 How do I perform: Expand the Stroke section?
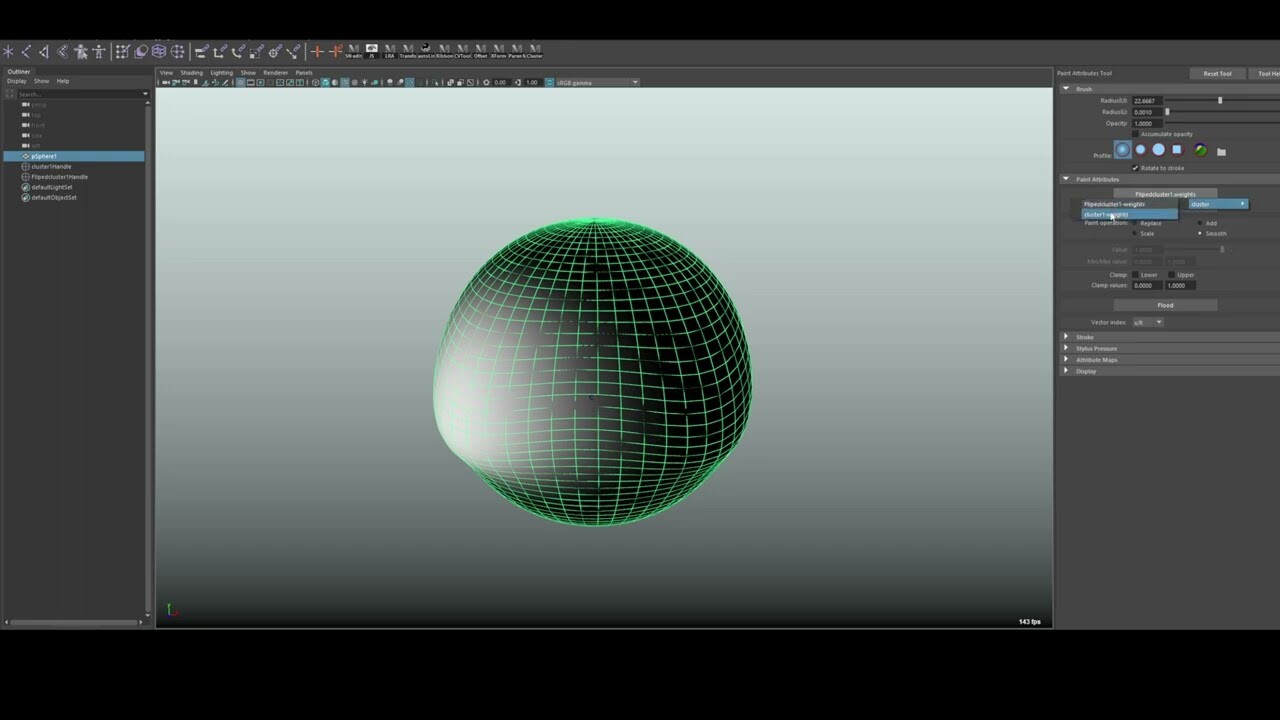1085,337
